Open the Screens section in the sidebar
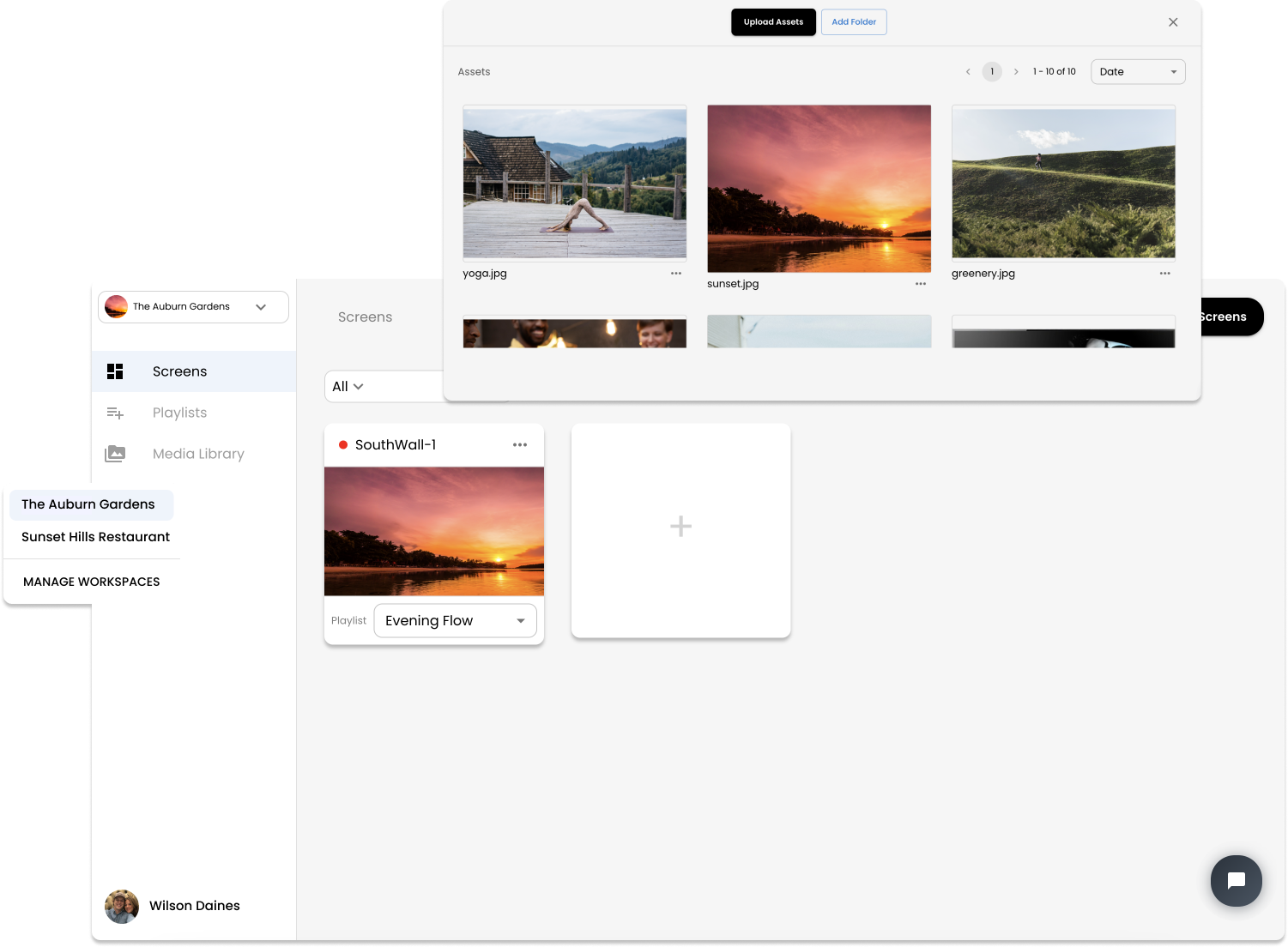Screen dimensions: 1288x947 [194, 371]
